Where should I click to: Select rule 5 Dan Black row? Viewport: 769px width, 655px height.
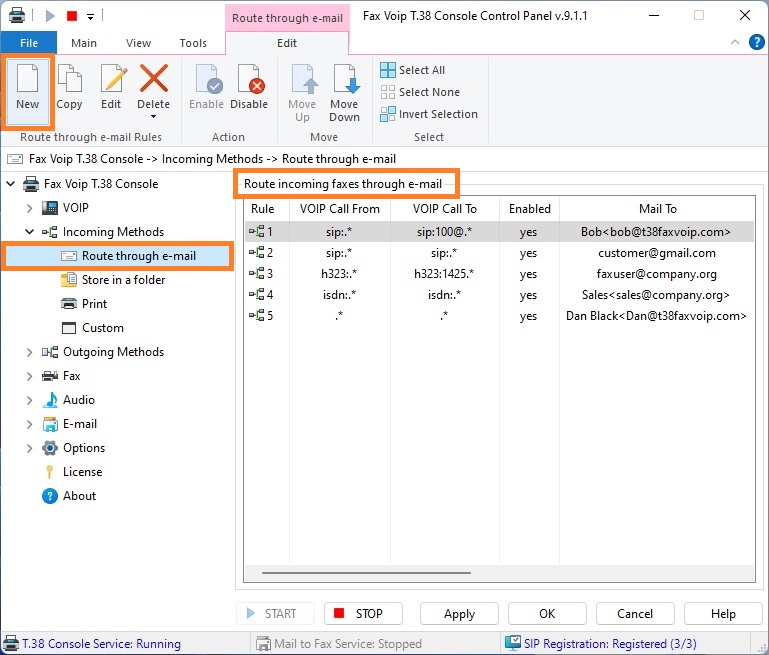[499, 316]
